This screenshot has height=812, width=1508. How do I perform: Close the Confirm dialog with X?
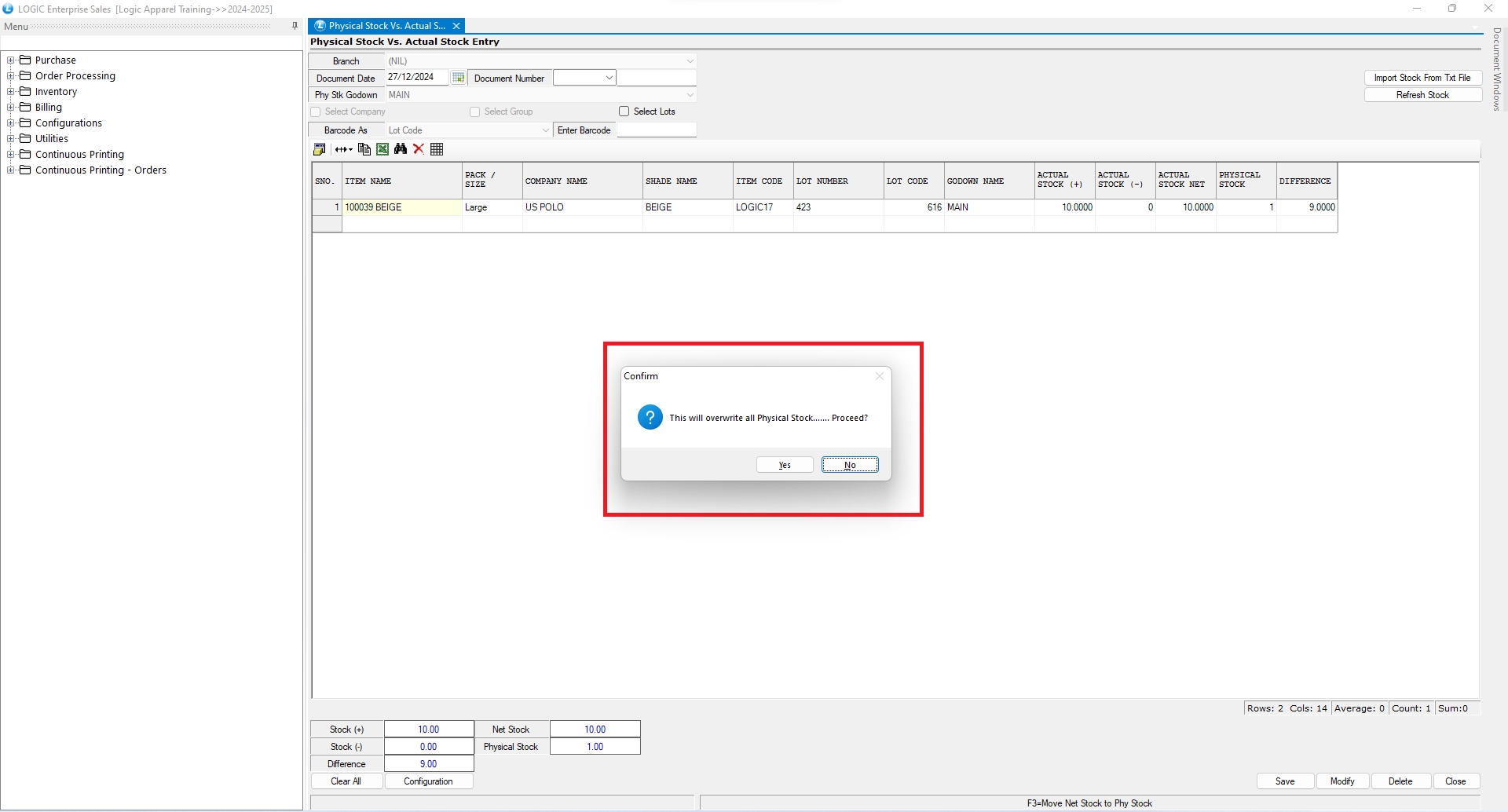(880, 376)
